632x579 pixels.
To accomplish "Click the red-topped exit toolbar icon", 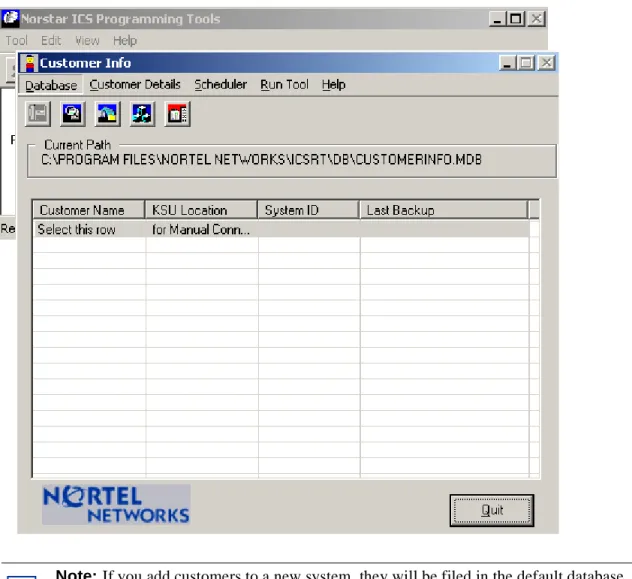I will (177, 114).
